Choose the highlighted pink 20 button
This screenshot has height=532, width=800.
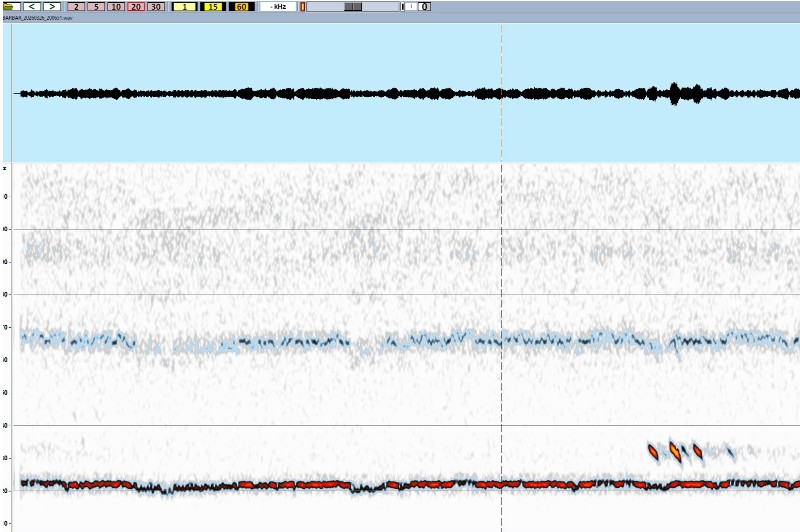click(136, 6)
